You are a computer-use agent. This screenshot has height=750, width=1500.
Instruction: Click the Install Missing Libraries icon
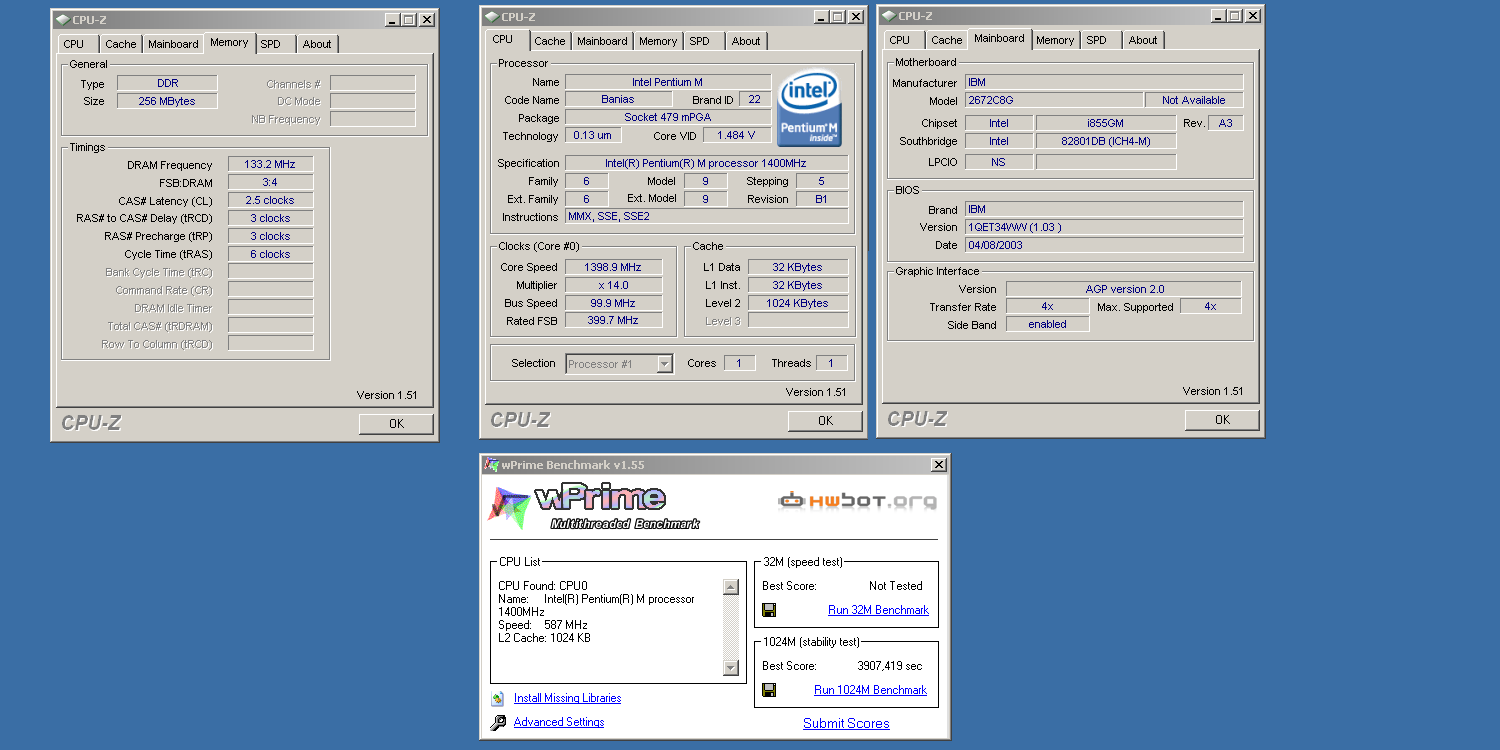[498, 698]
